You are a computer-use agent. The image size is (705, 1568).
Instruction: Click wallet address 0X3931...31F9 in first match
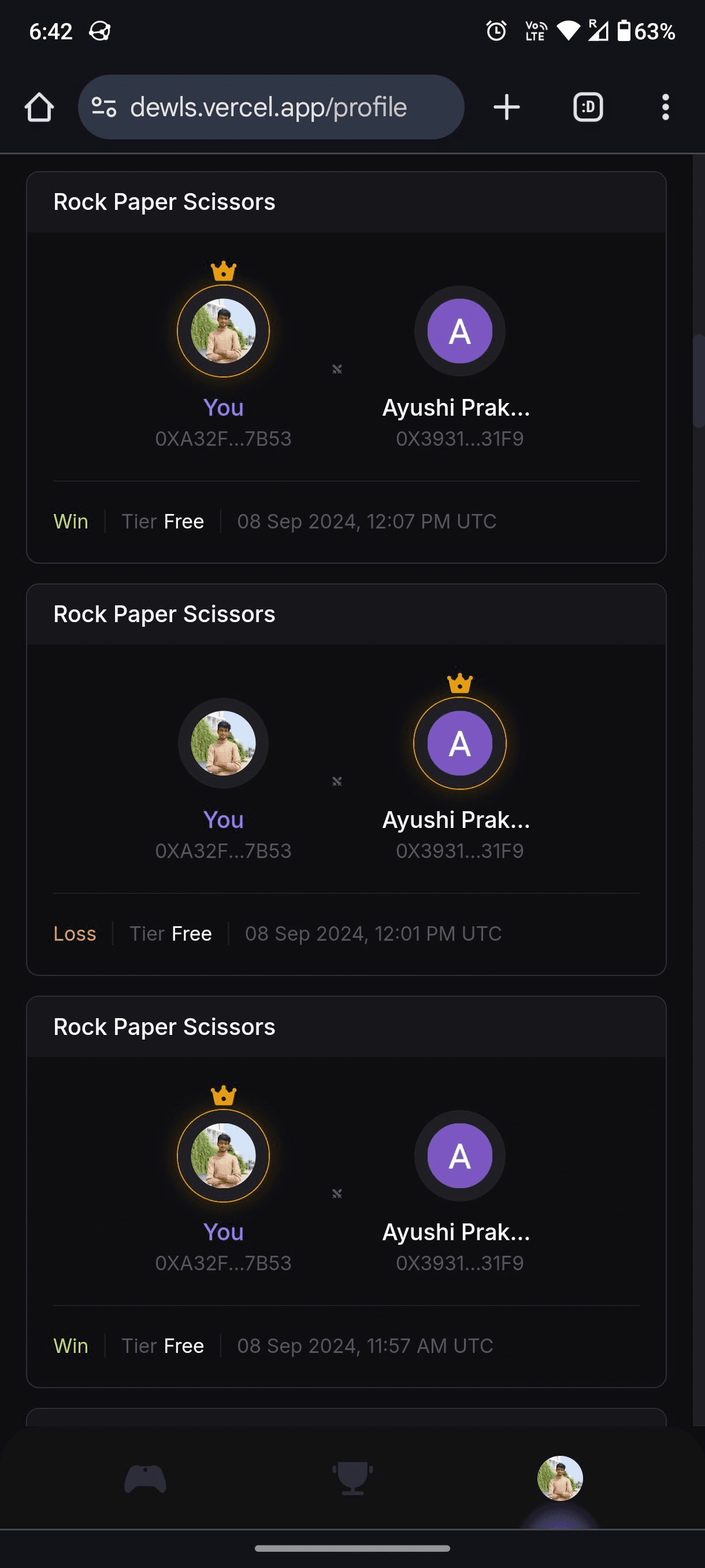coord(459,439)
